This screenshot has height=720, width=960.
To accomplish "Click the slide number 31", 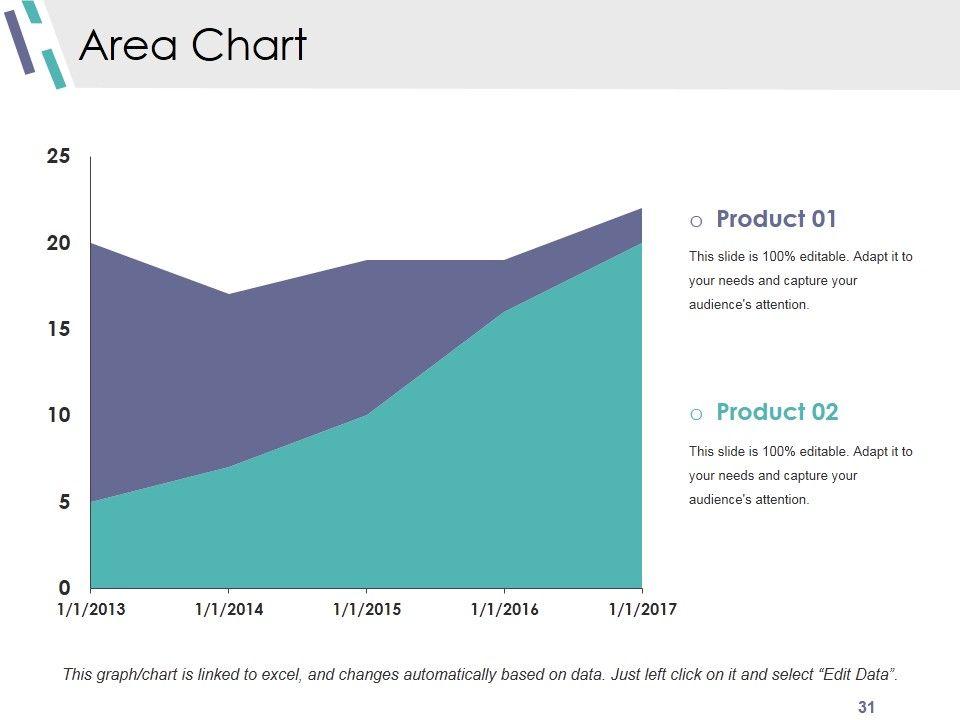I will pyautogui.click(x=866, y=707).
